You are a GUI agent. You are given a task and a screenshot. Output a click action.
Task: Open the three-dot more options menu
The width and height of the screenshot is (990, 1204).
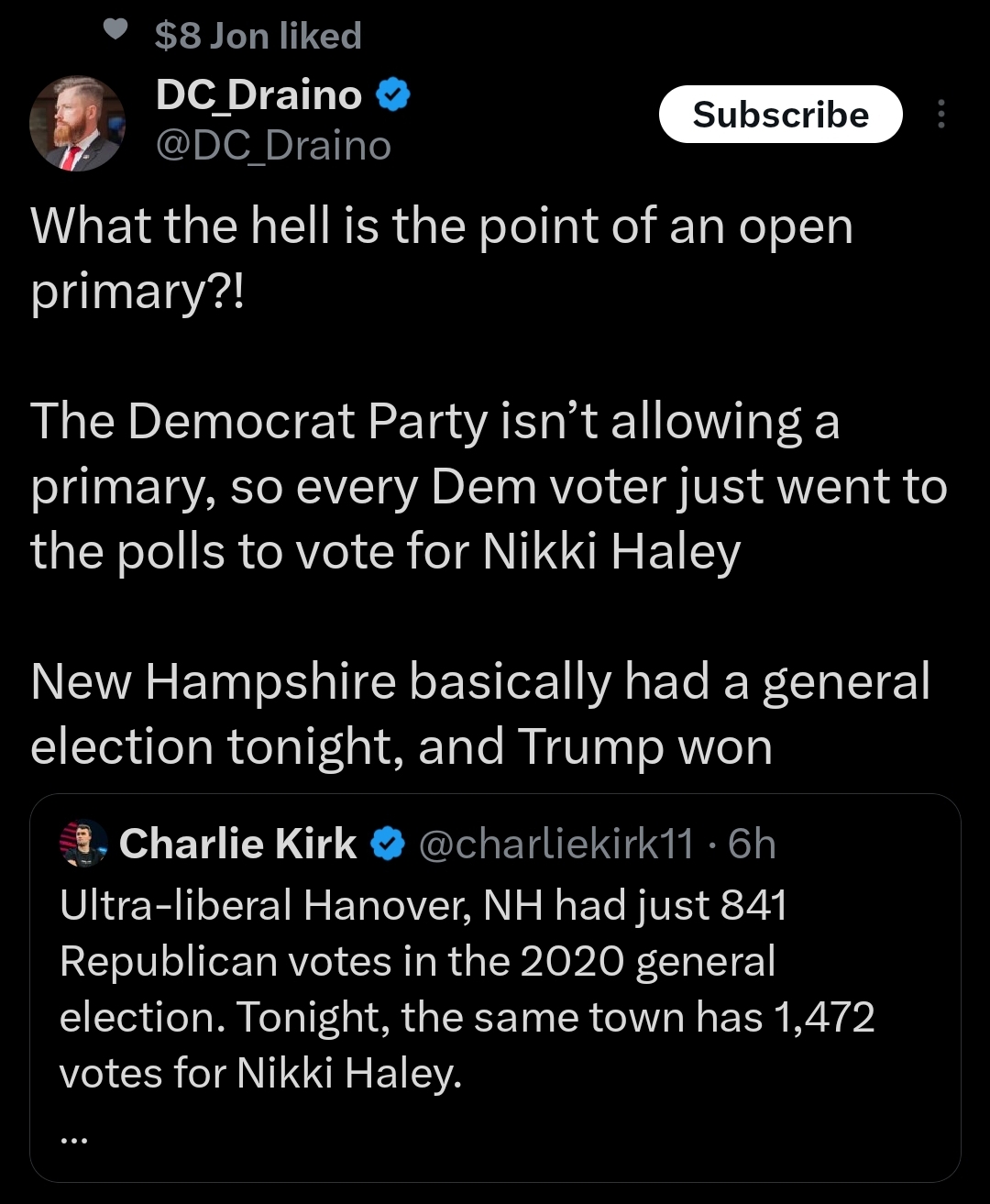coord(940,115)
